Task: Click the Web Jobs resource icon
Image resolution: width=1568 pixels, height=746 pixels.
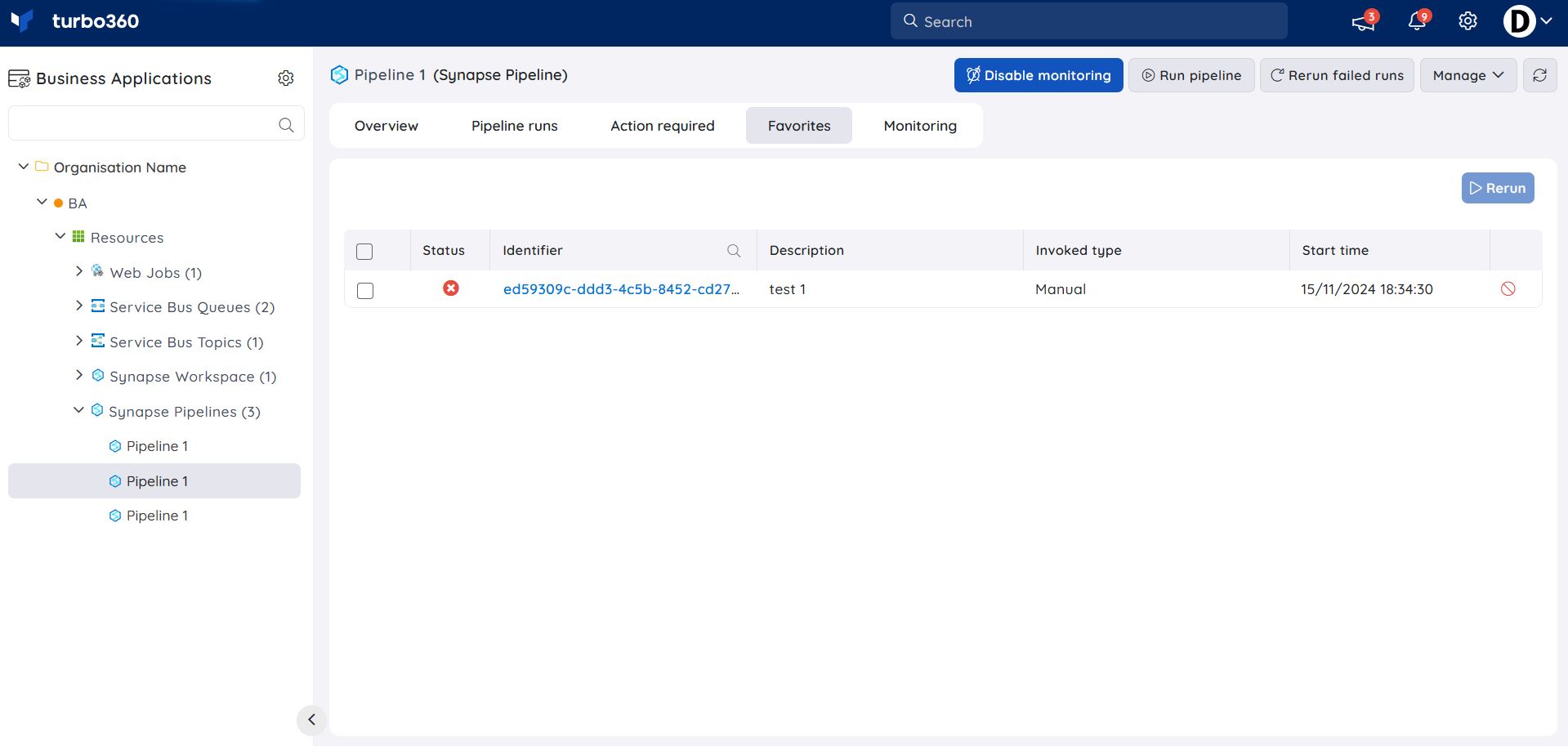Action: pos(97,271)
